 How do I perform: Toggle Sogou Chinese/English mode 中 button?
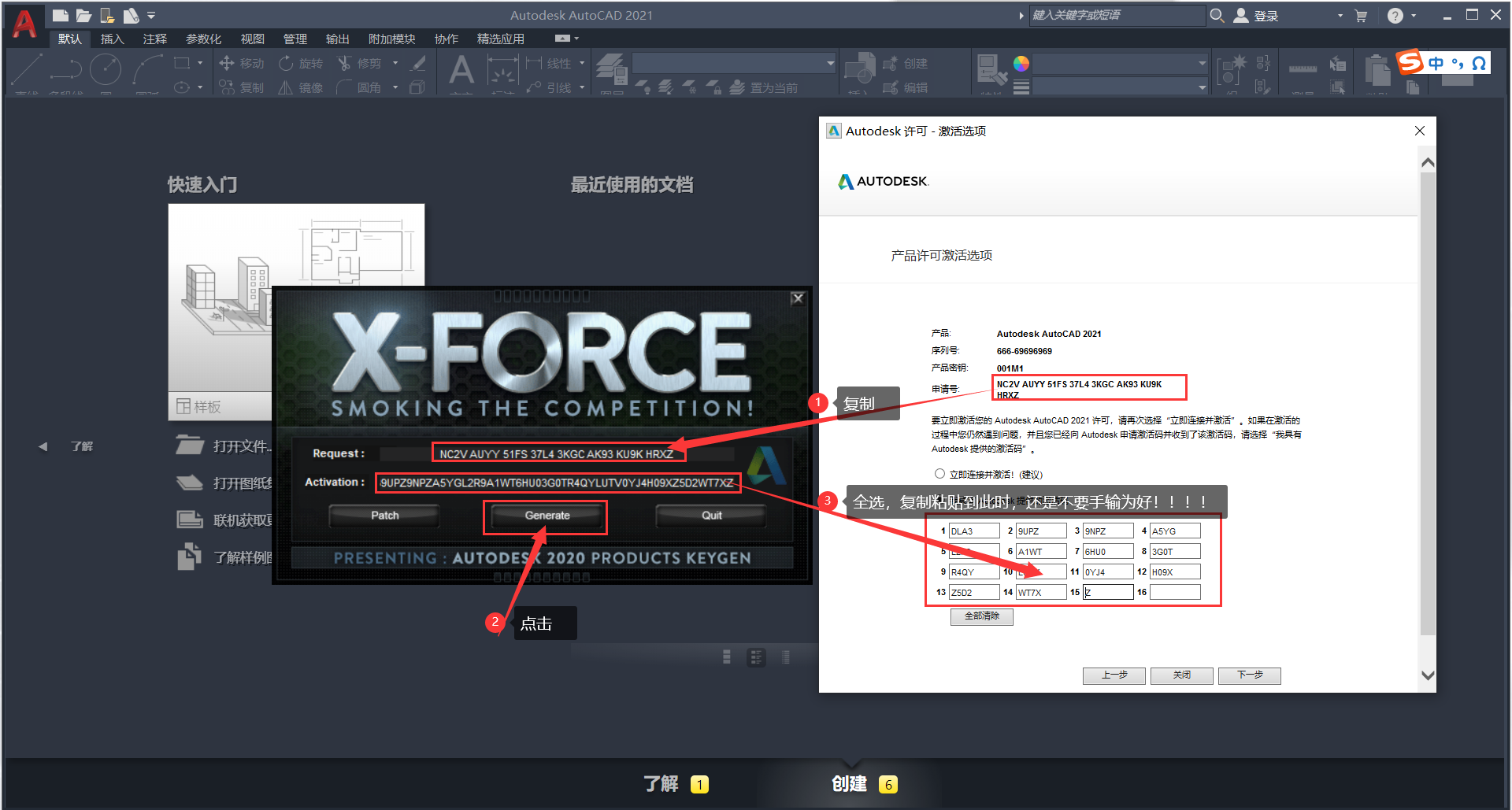click(x=1436, y=63)
